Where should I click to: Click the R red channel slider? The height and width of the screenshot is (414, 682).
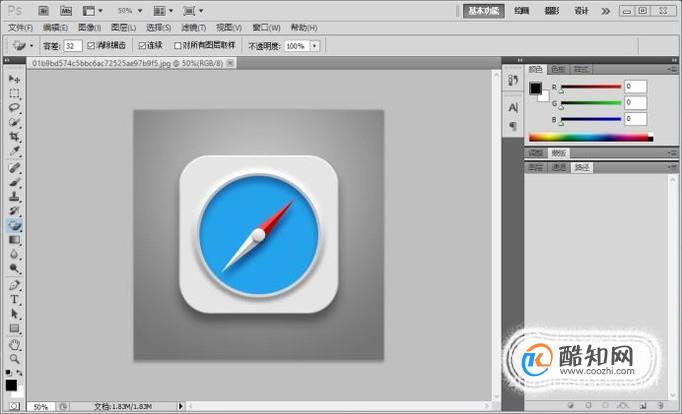pyautogui.click(x=591, y=87)
